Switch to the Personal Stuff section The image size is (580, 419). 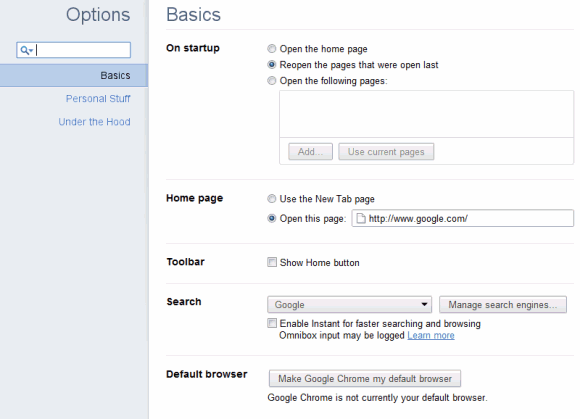click(98, 99)
